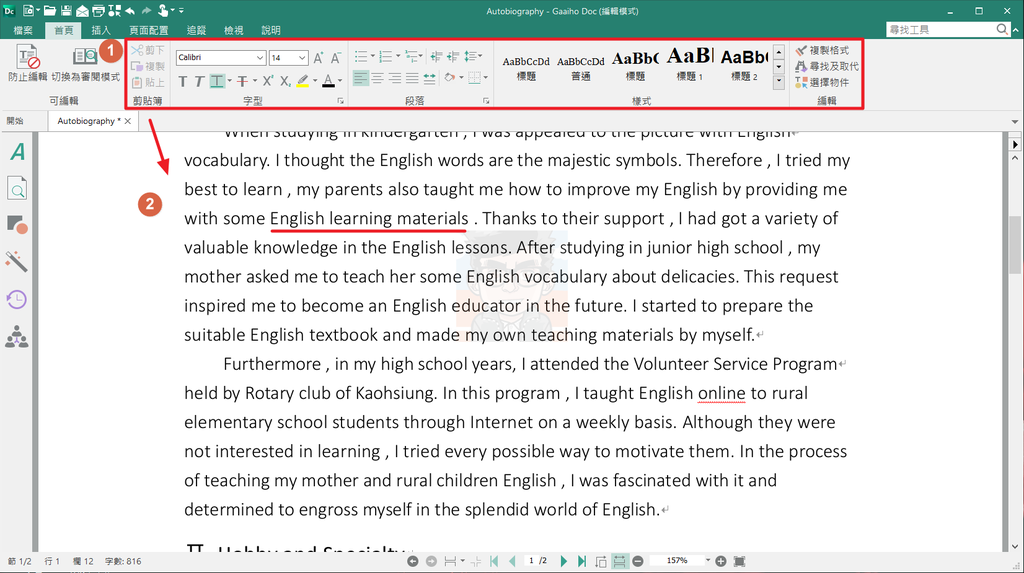Open the zoom percentage 157% dropdown
Screen dimensions: 1024x573
(x=707, y=561)
